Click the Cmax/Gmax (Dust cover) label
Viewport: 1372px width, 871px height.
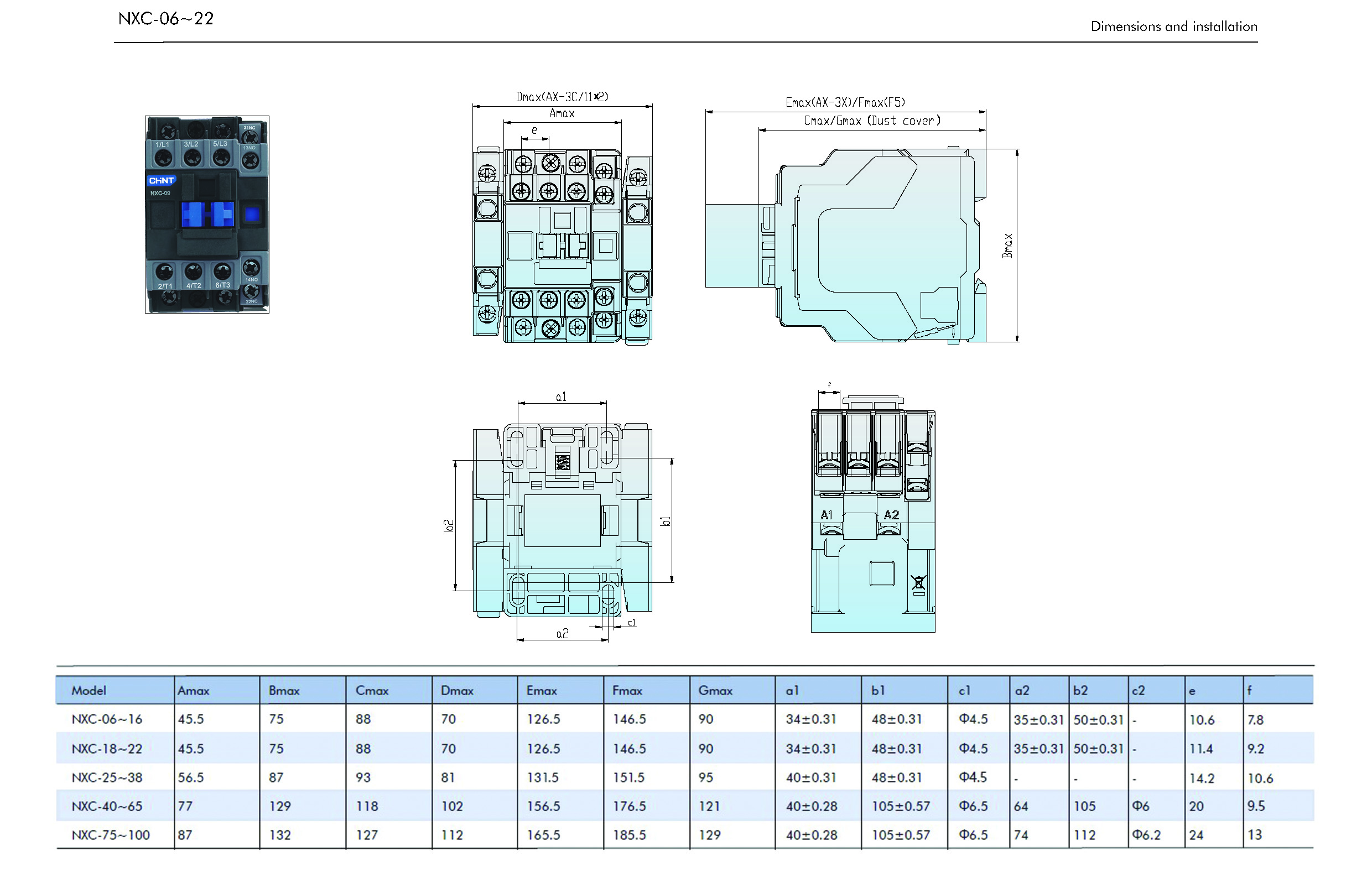click(x=872, y=120)
